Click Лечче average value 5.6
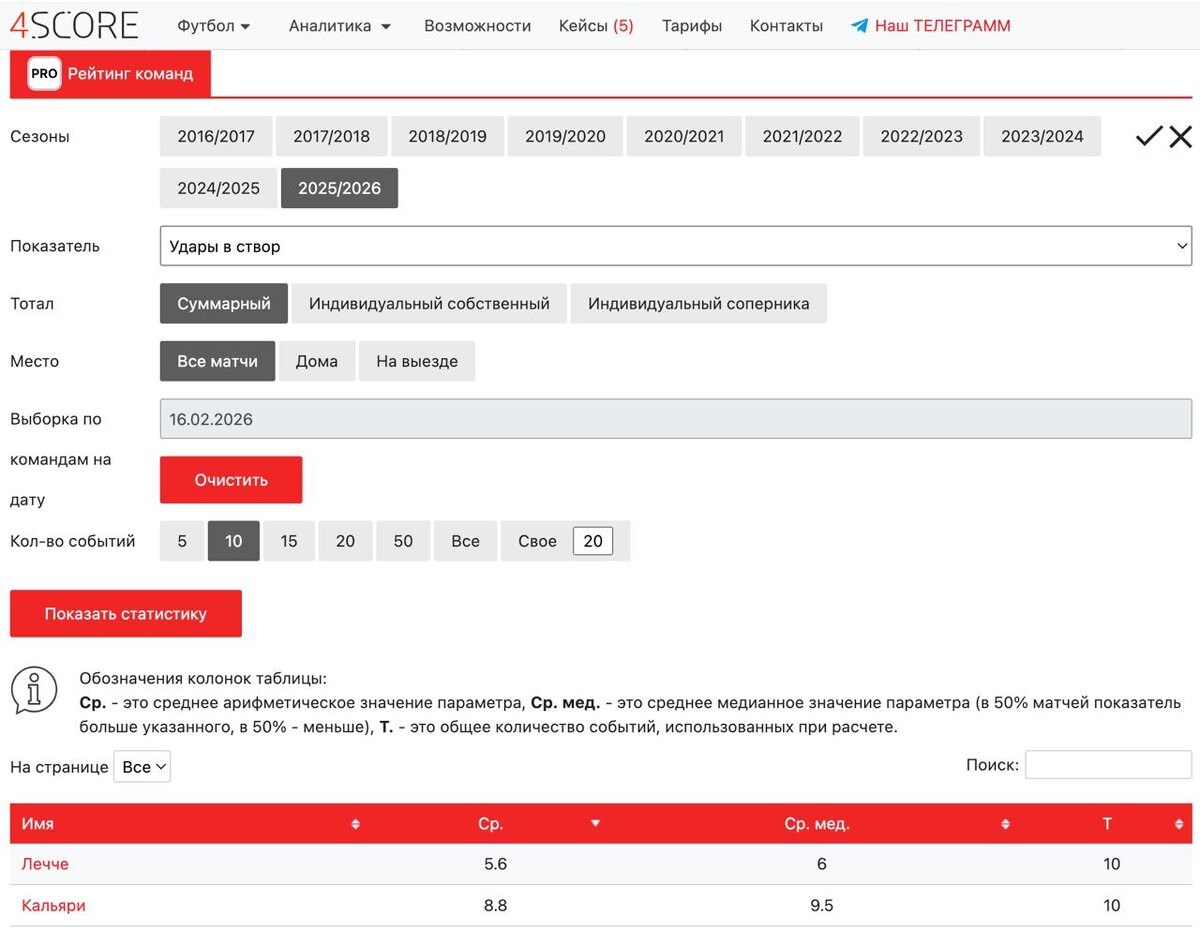The height and width of the screenshot is (932, 1200). point(495,864)
